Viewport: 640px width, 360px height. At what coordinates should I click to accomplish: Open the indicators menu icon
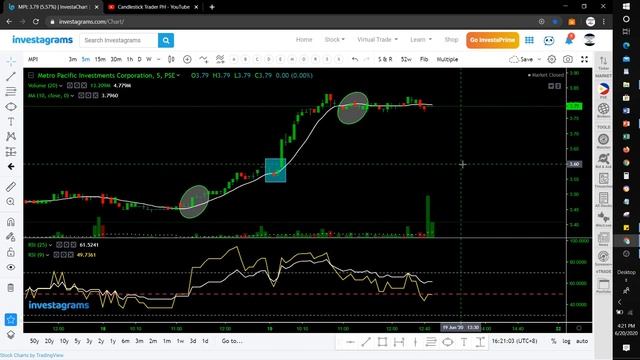203,60
